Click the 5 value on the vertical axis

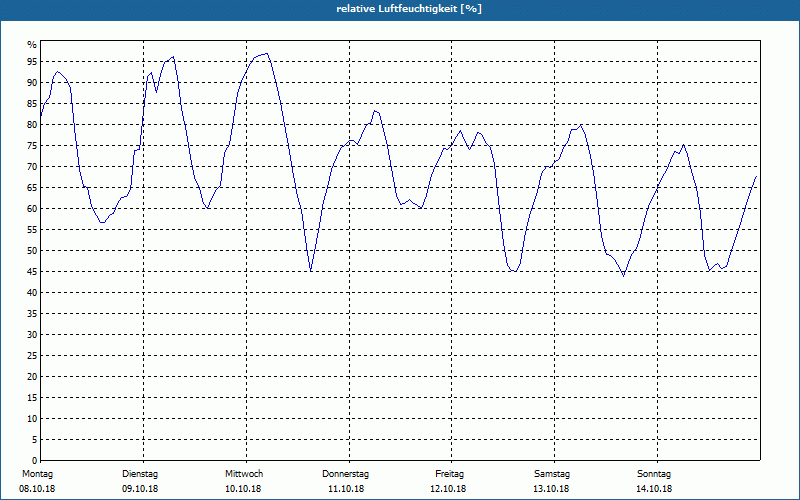(35, 440)
